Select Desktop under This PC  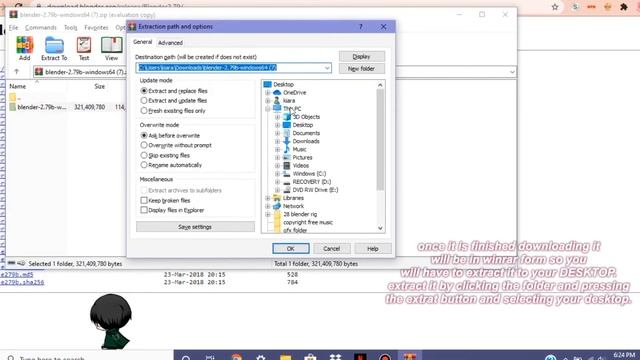[302, 125]
